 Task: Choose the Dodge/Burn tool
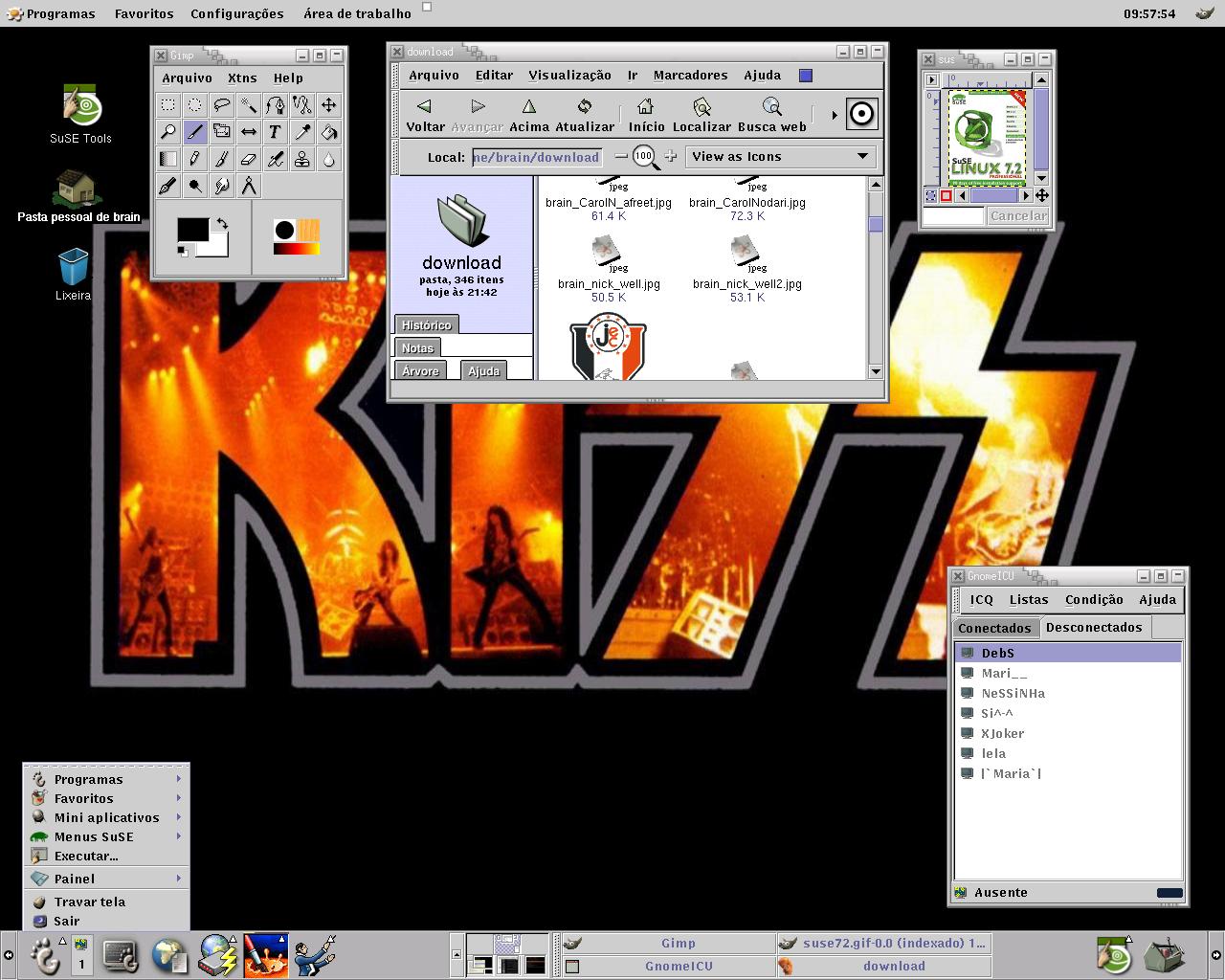point(194,186)
